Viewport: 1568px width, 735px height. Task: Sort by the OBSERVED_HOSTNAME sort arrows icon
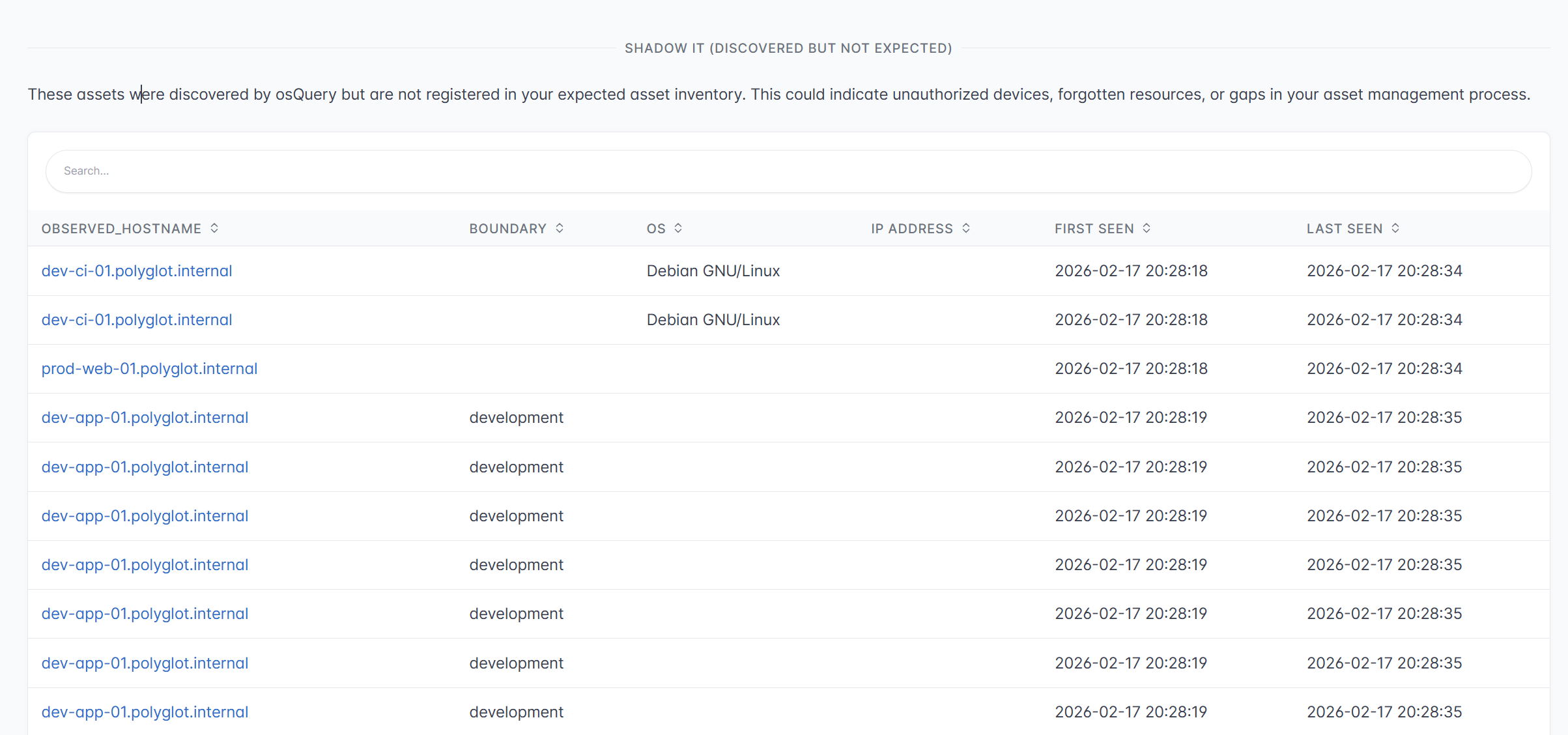[214, 228]
